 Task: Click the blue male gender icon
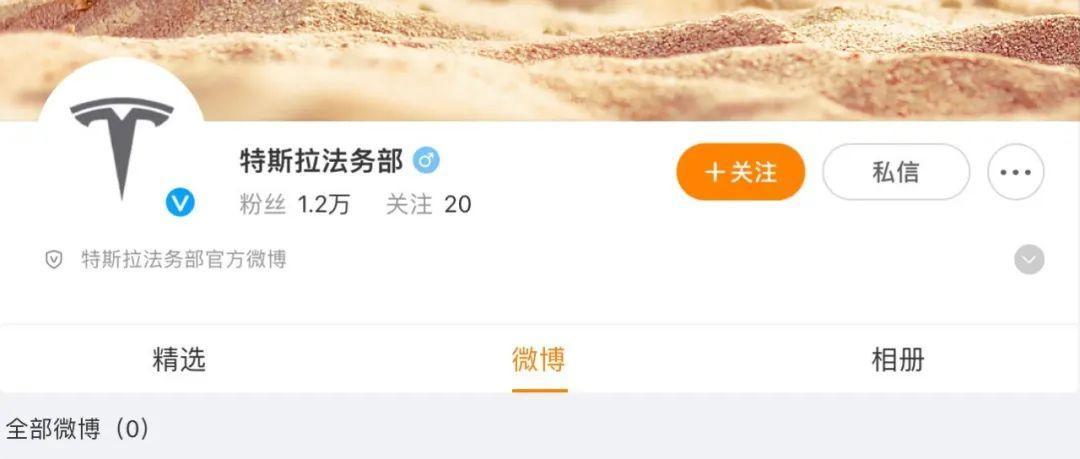click(426, 161)
